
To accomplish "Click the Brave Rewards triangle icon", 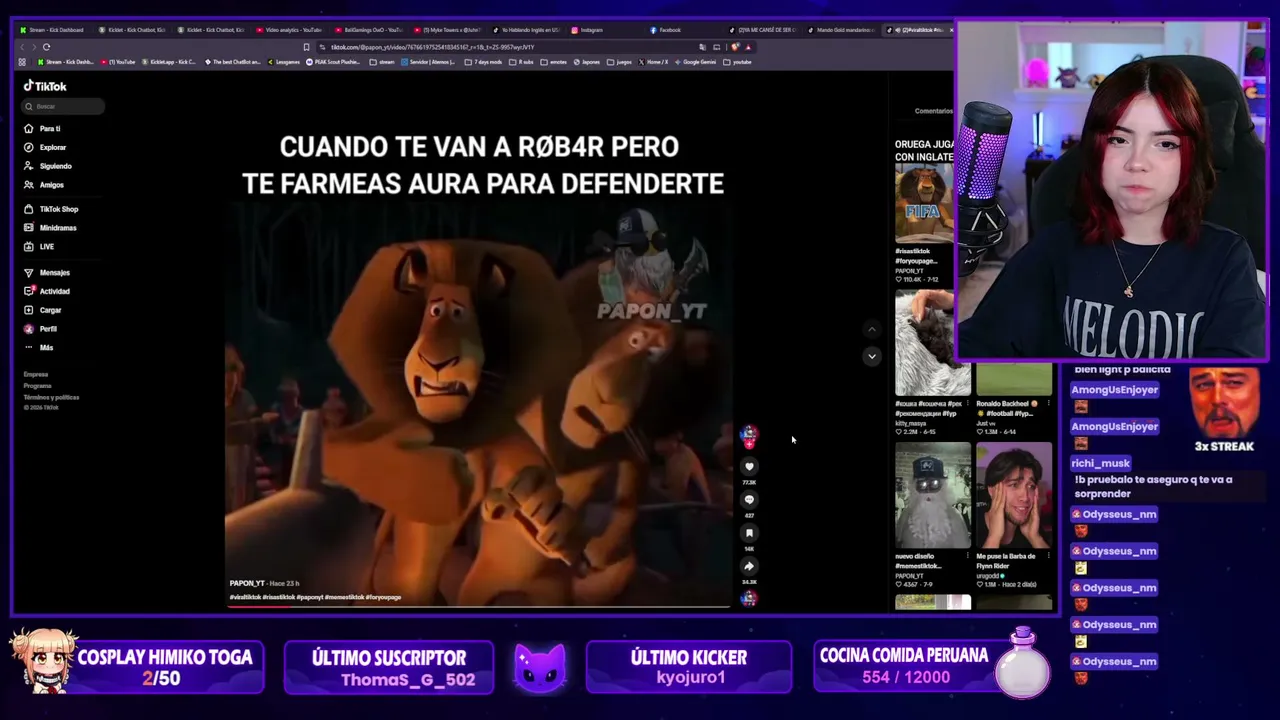I will [748, 47].
